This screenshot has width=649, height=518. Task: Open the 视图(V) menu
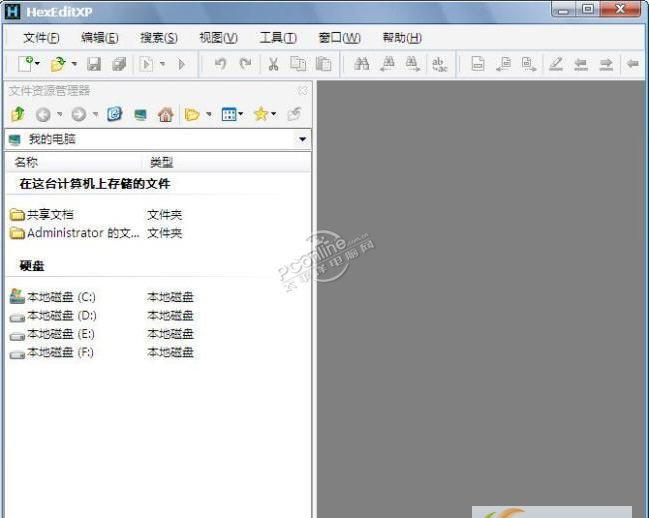[x=219, y=38]
